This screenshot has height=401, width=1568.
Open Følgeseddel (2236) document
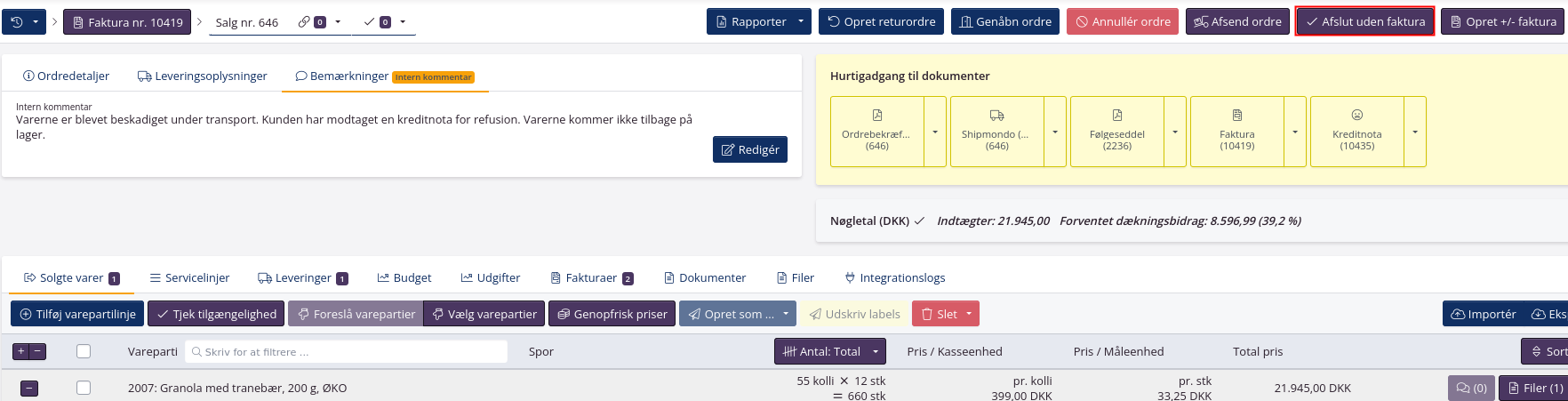click(1117, 132)
